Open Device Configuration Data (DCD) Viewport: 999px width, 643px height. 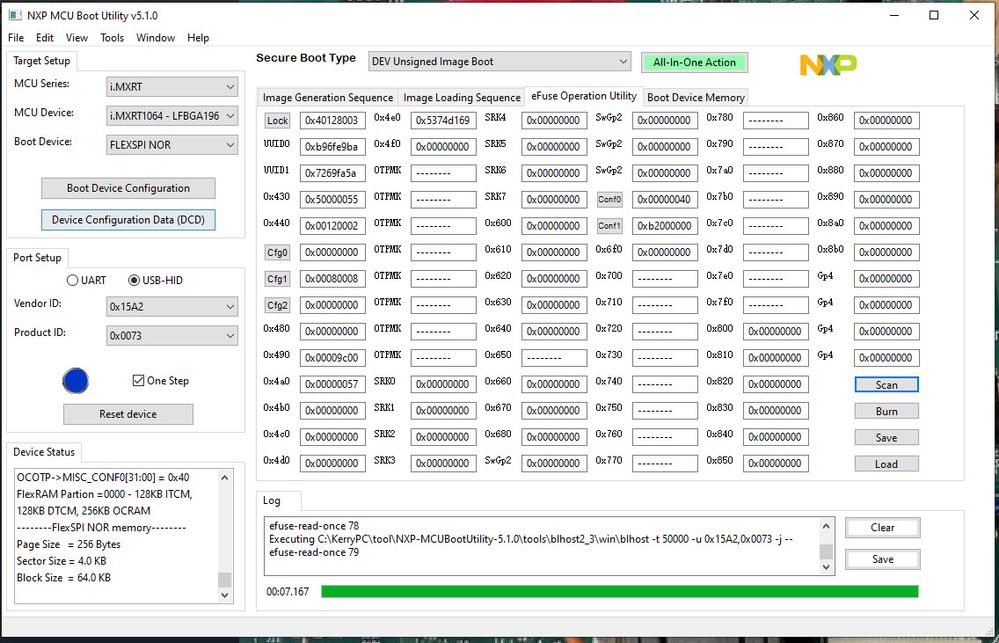click(x=128, y=220)
